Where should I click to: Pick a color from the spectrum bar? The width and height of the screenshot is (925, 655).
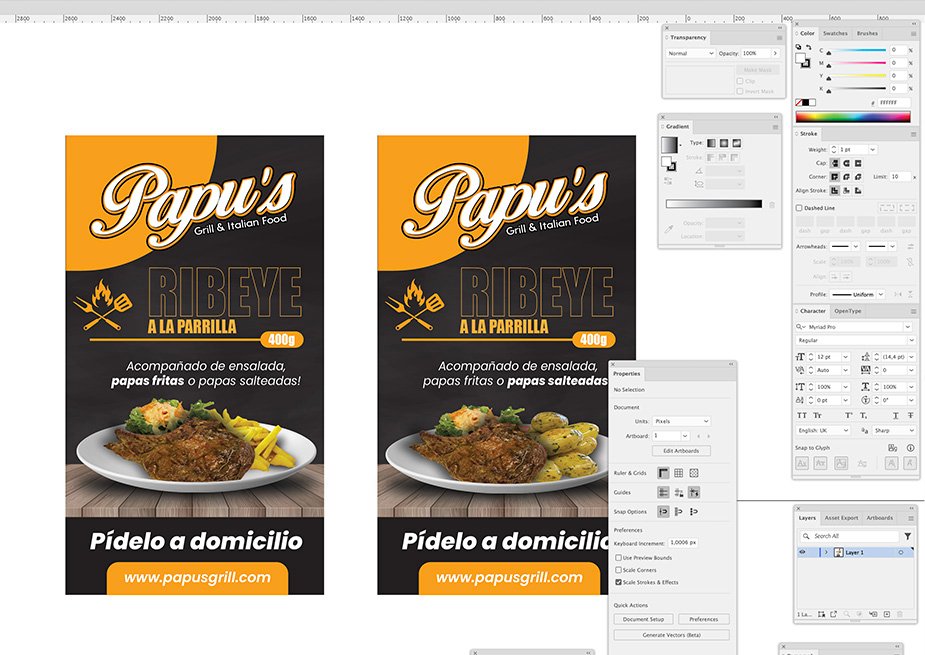tap(853, 116)
